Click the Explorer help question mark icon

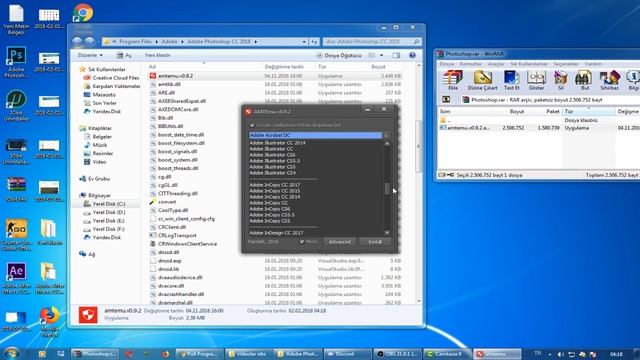point(412,55)
